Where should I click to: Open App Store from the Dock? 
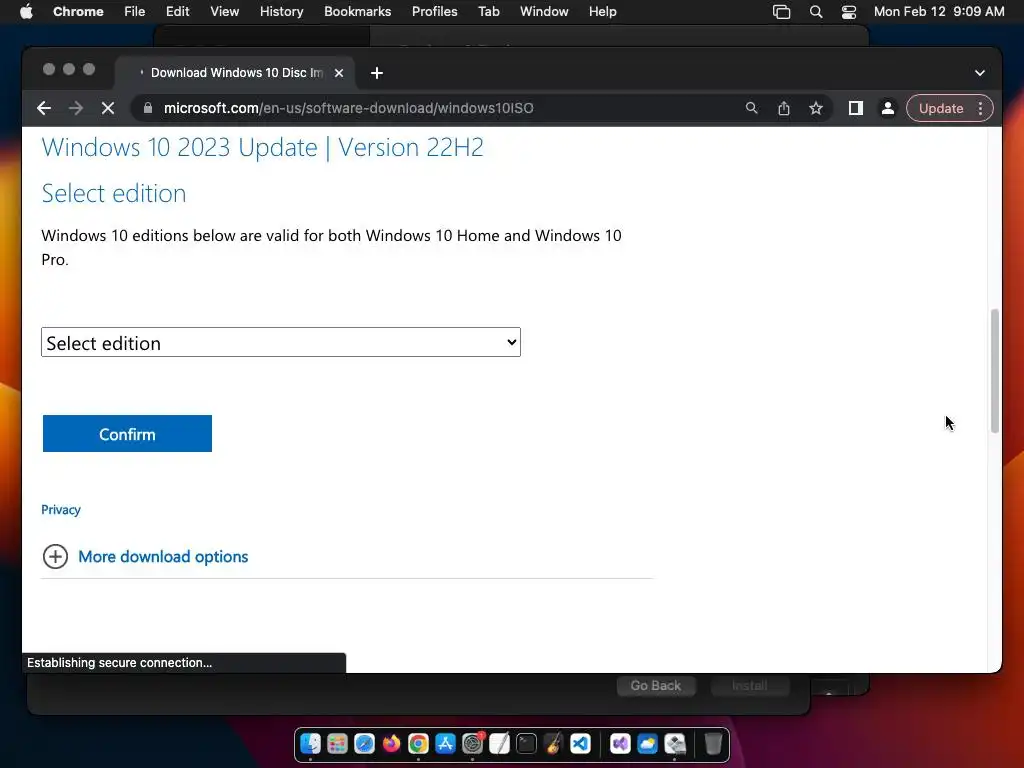click(x=445, y=744)
